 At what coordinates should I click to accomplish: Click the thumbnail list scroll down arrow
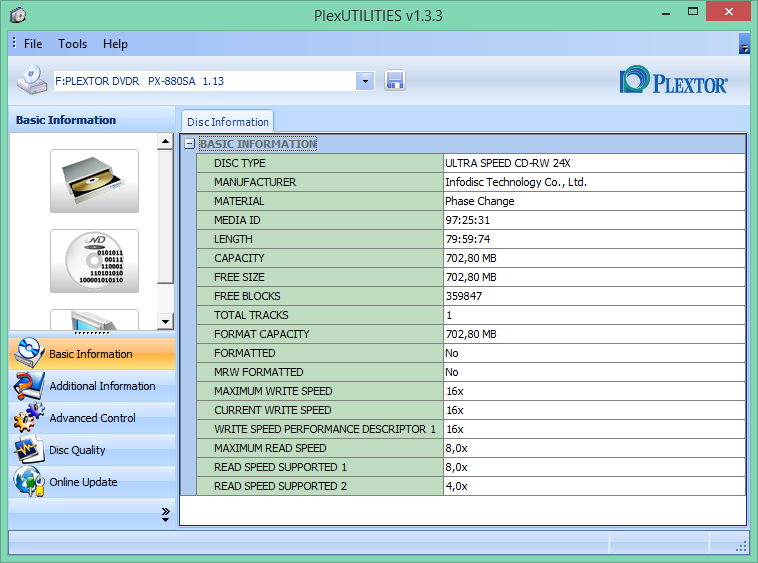click(x=165, y=321)
